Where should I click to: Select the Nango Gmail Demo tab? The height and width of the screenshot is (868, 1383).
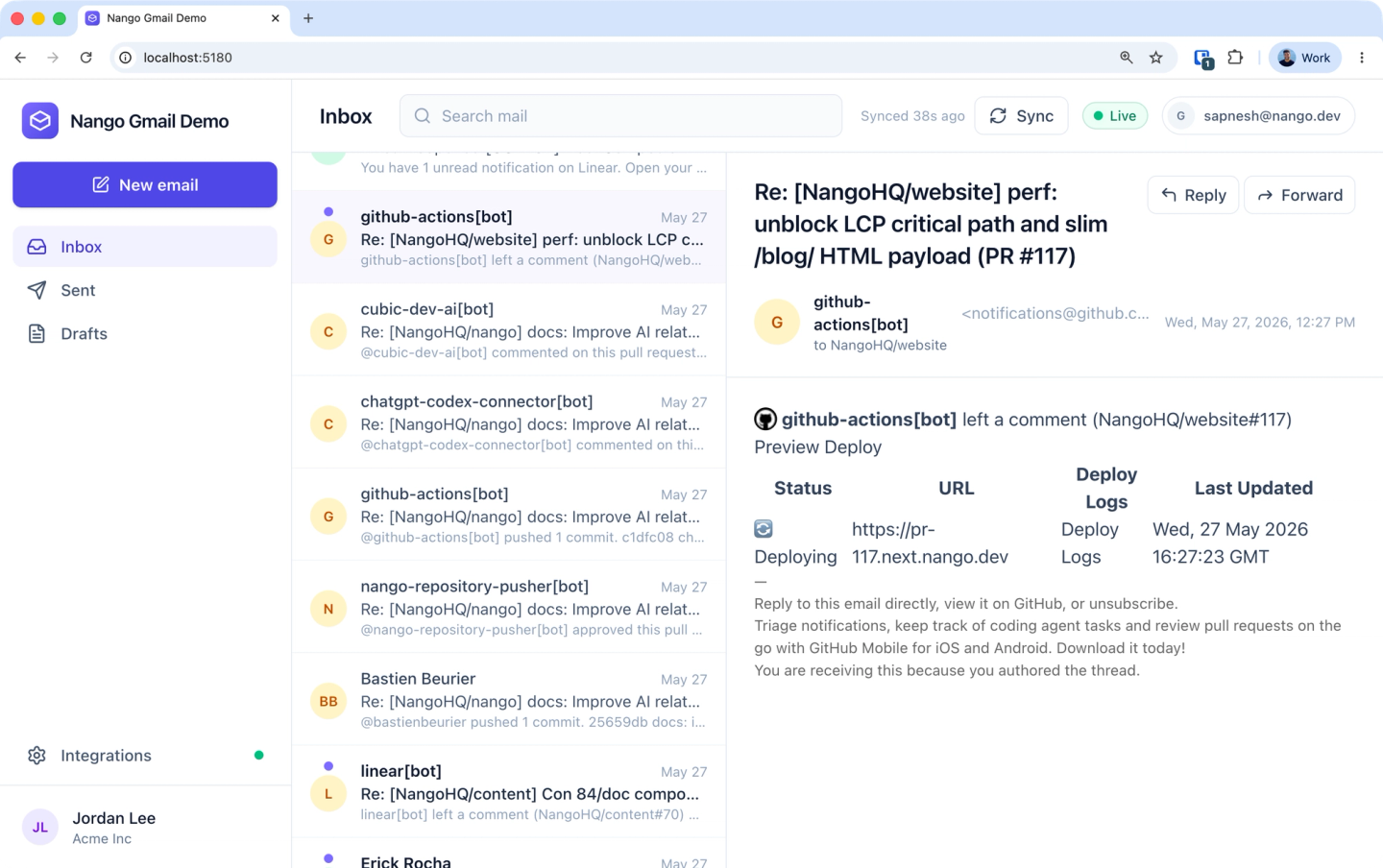[x=182, y=18]
